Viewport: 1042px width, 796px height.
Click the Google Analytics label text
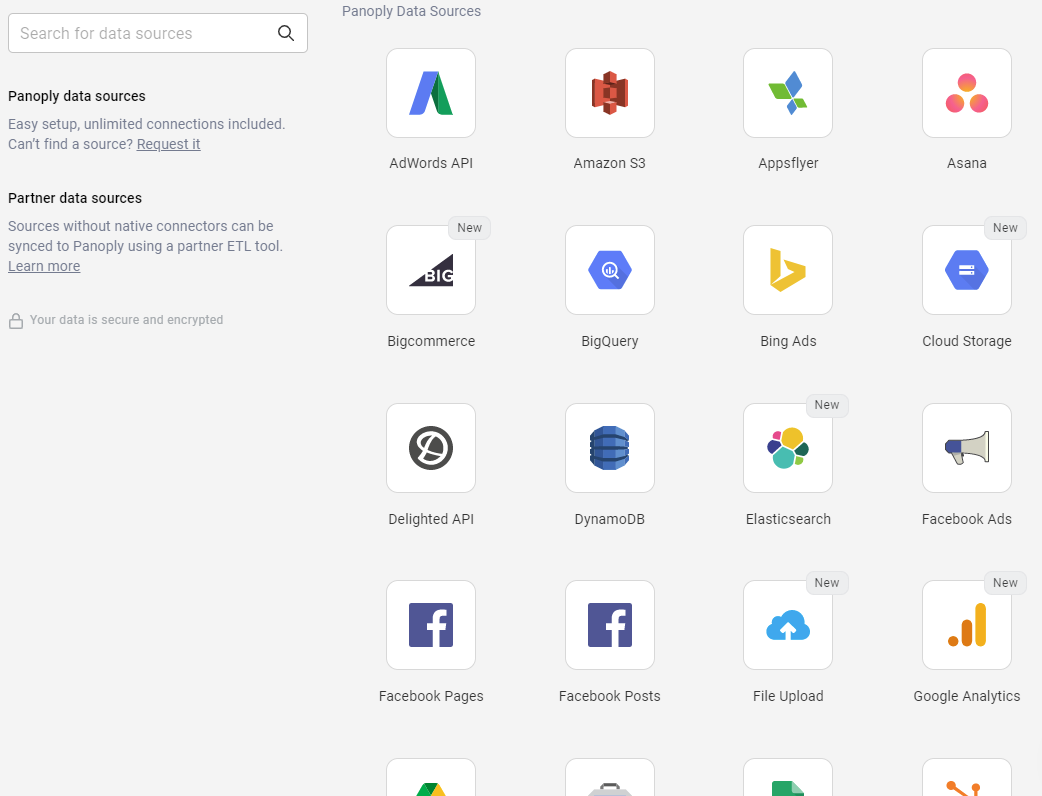tap(966, 696)
